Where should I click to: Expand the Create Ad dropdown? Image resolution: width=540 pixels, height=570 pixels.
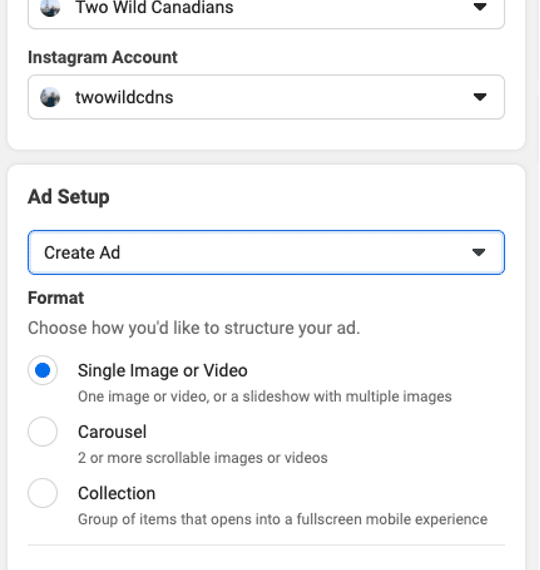pos(266,252)
